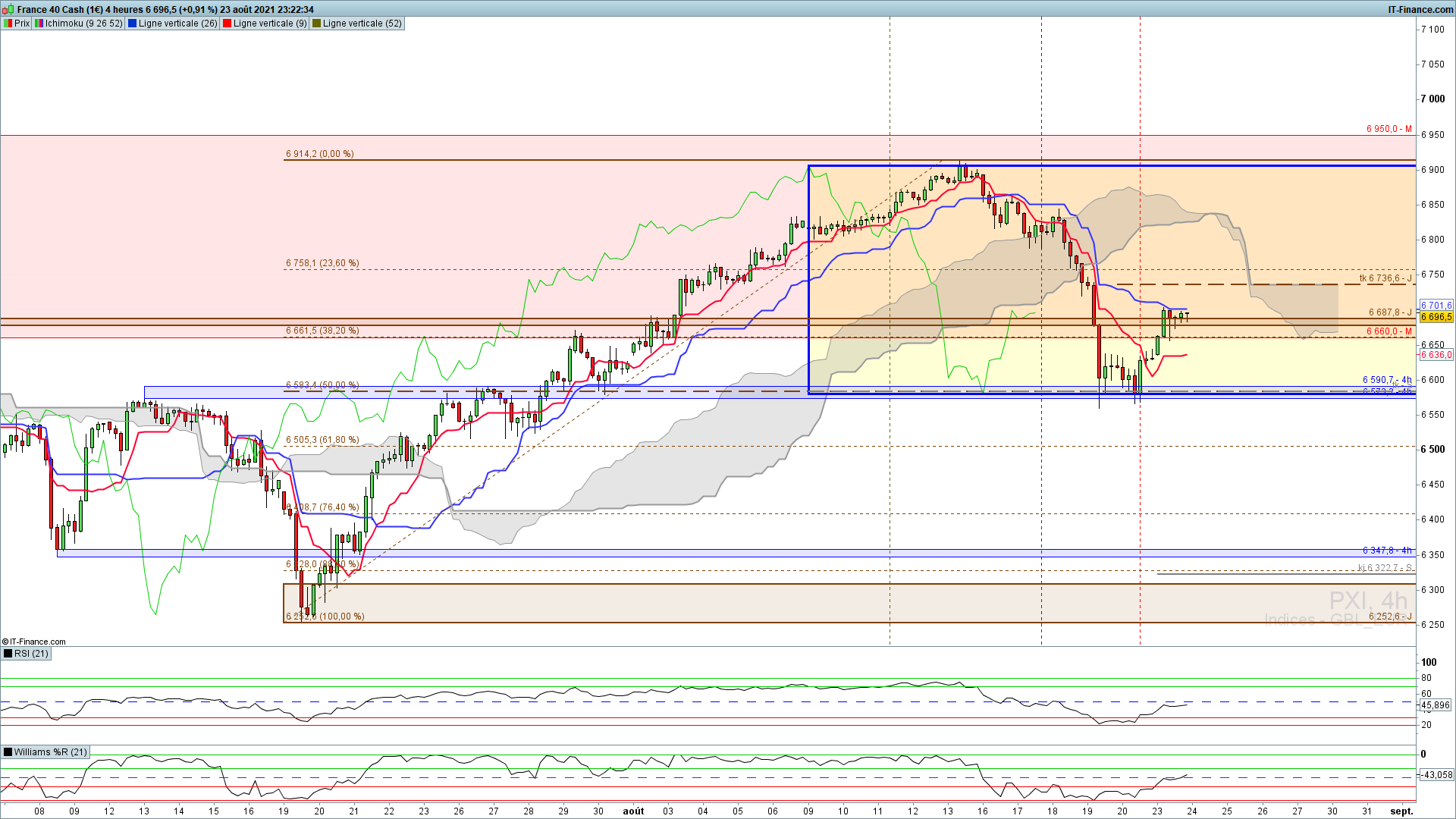Click the red price tag 6 636,0
1456x819 pixels.
1436,355
